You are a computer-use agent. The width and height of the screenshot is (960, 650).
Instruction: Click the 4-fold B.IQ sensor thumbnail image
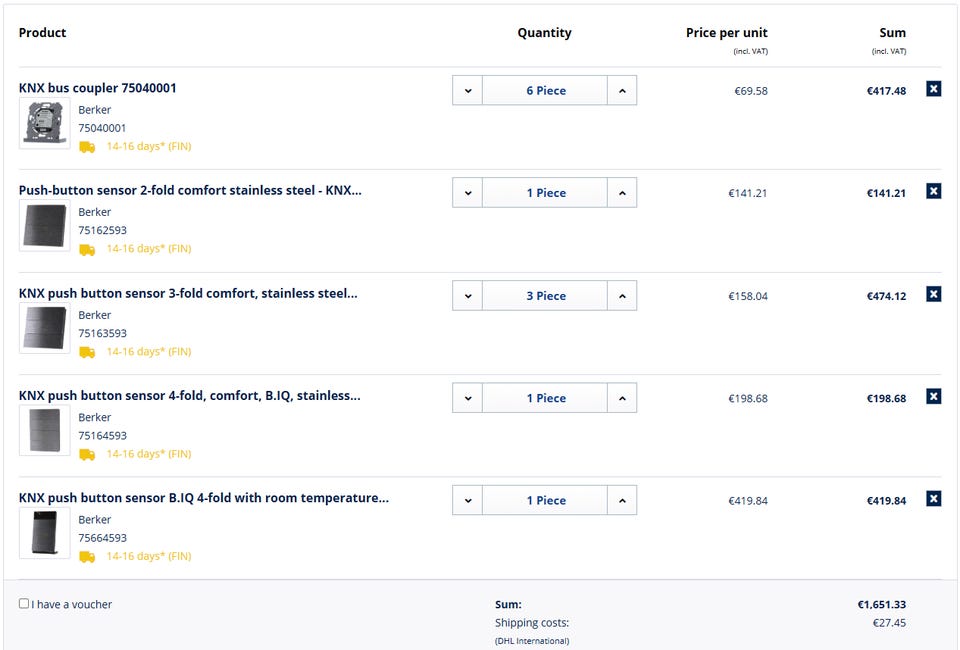coord(45,430)
